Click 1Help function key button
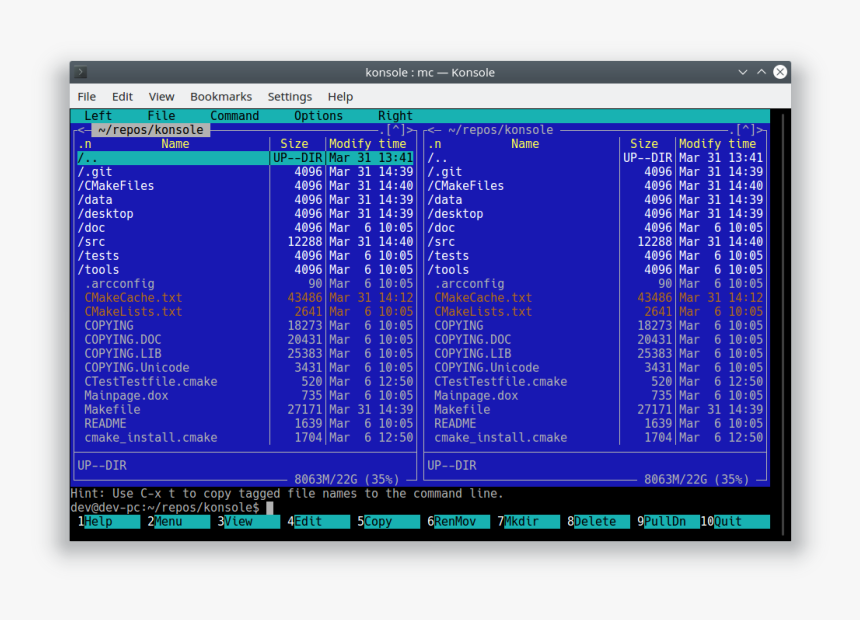 click(x=109, y=521)
